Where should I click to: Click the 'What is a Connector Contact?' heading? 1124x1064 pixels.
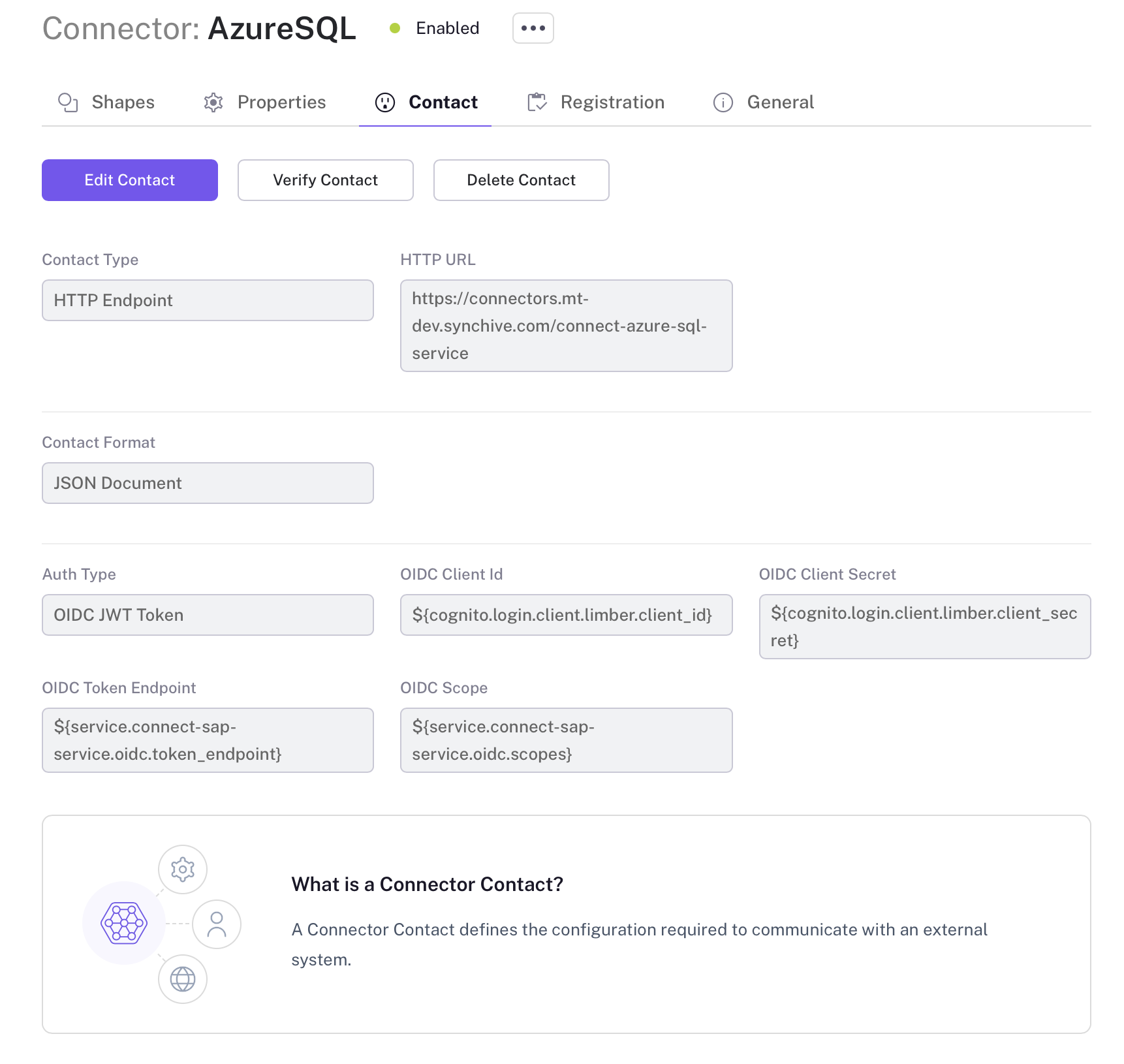pyautogui.click(x=428, y=884)
